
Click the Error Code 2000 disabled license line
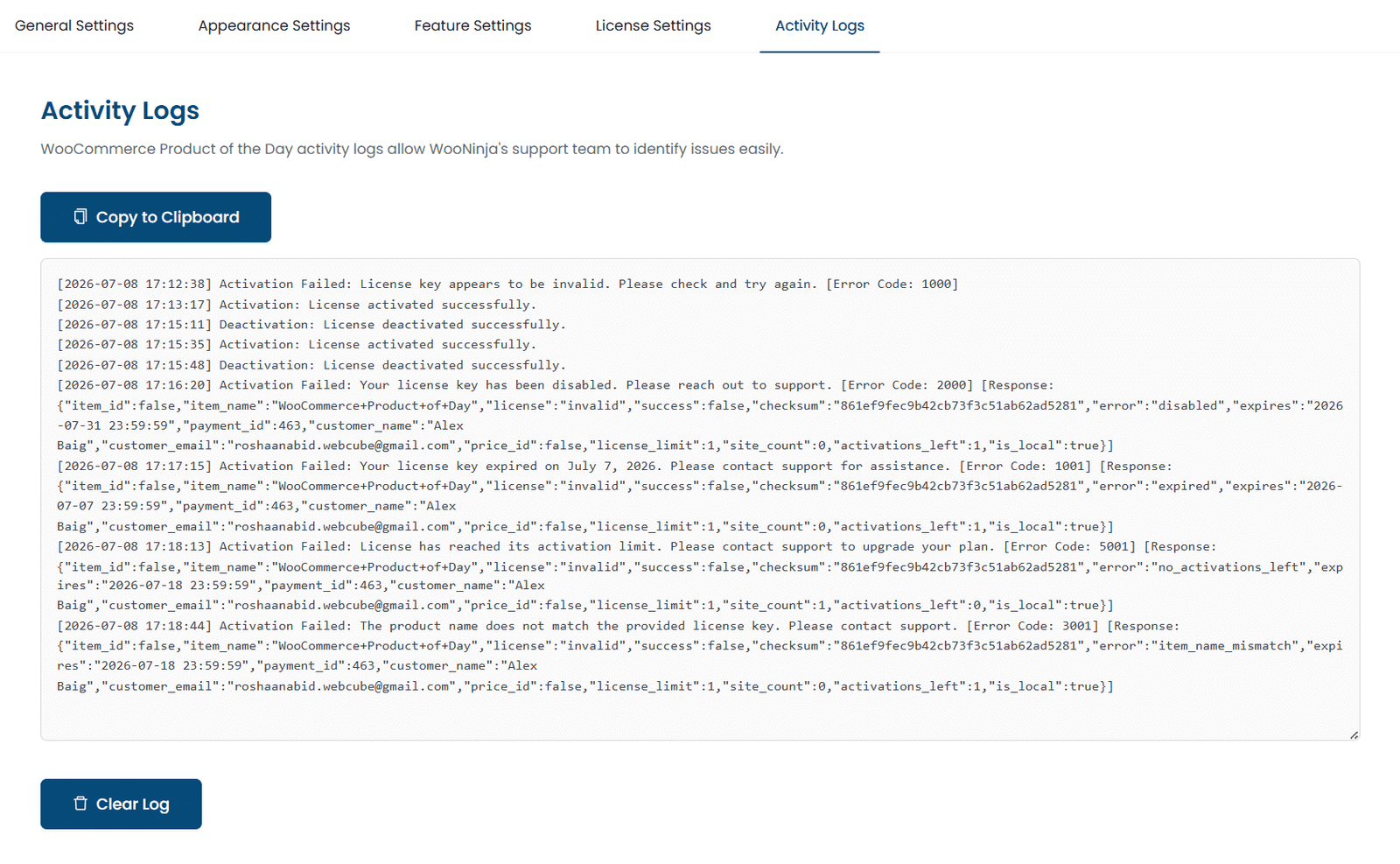pos(556,385)
